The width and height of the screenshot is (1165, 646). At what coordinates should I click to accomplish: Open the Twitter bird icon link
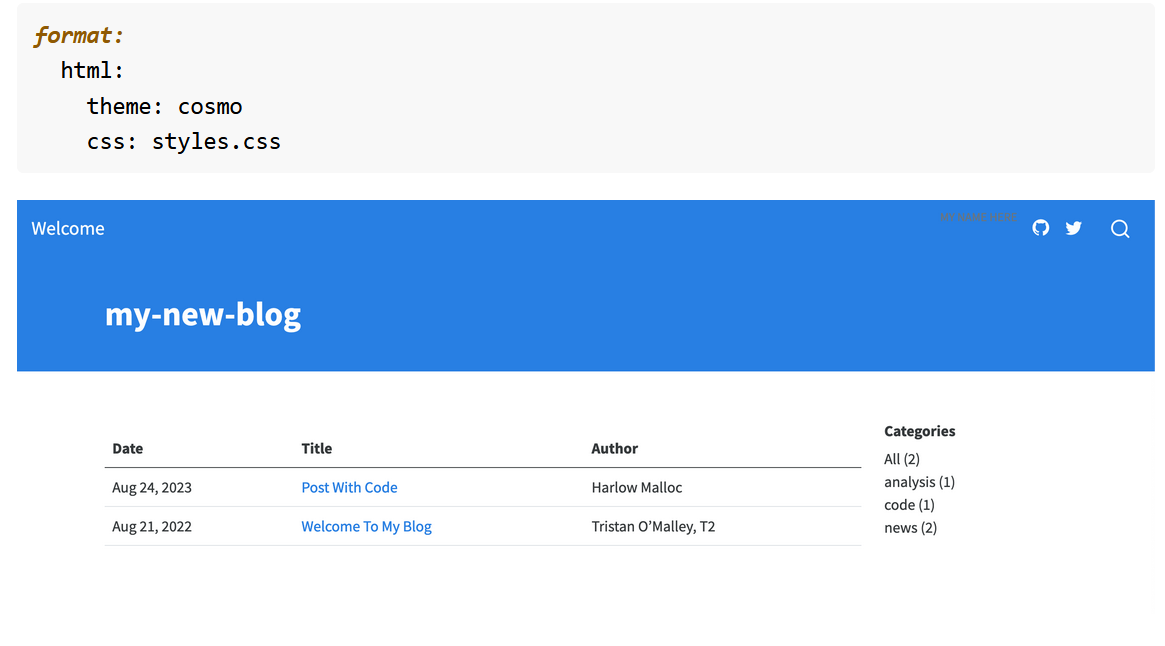point(1074,228)
